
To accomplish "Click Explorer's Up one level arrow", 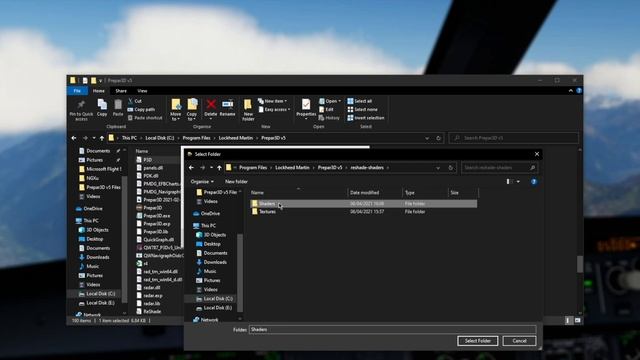I will click(x=102, y=138).
